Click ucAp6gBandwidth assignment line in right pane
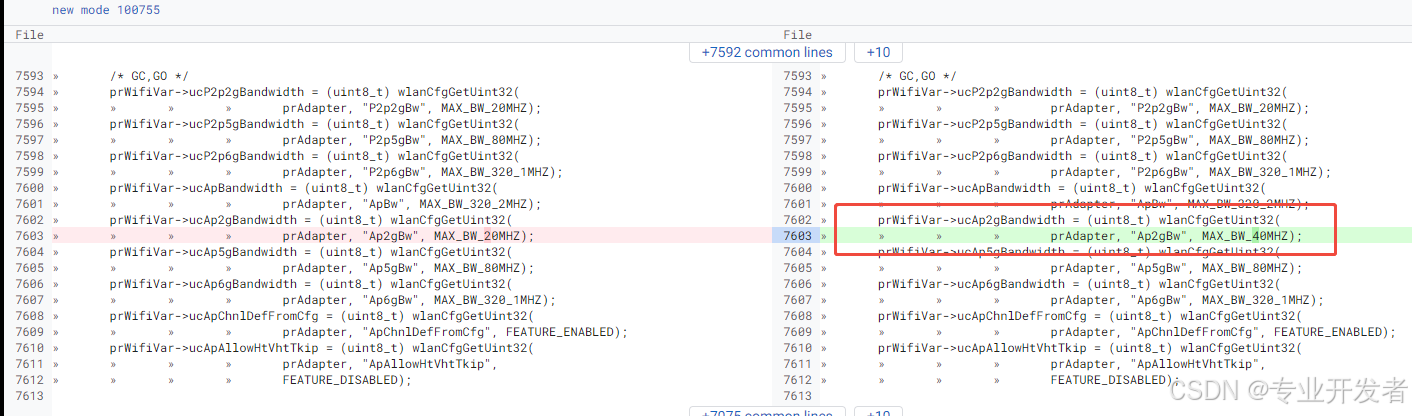This screenshot has height=416, width=1412. click(1079, 284)
